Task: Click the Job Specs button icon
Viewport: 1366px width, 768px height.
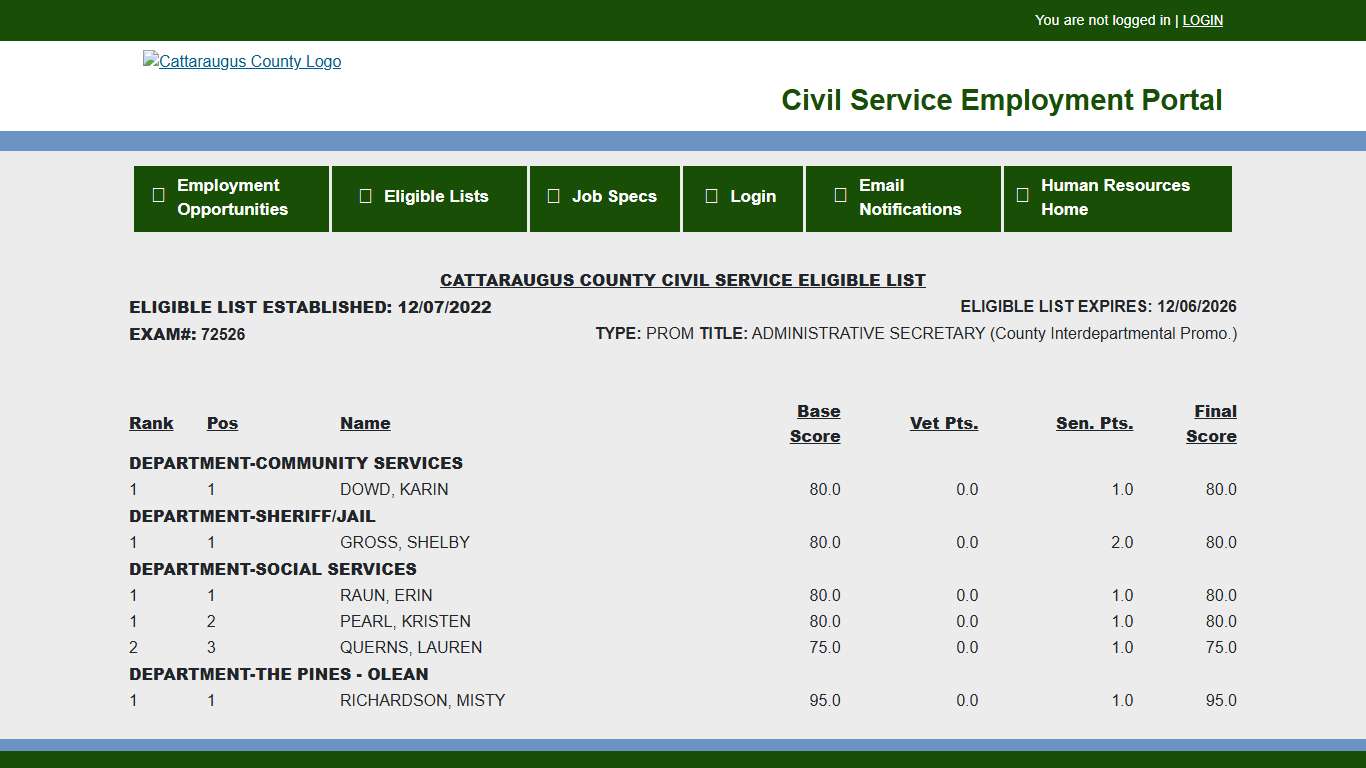Action: (553, 196)
